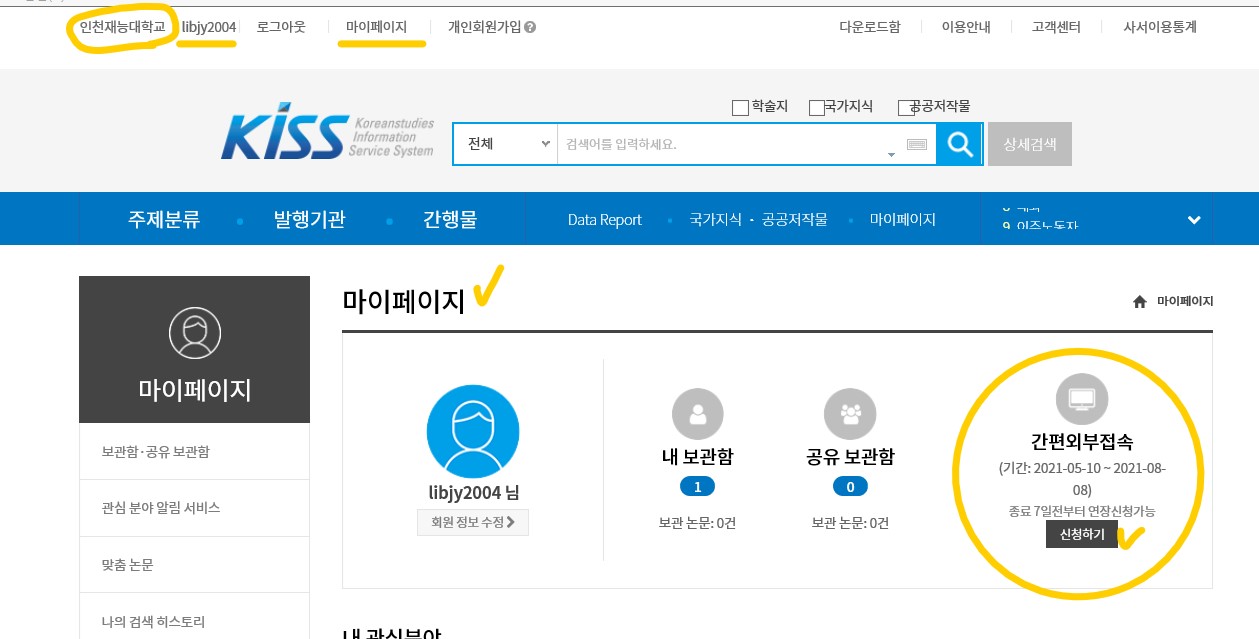Click the magnifying glass search icon
This screenshot has height=639, width=1259.
click(960, 144)
